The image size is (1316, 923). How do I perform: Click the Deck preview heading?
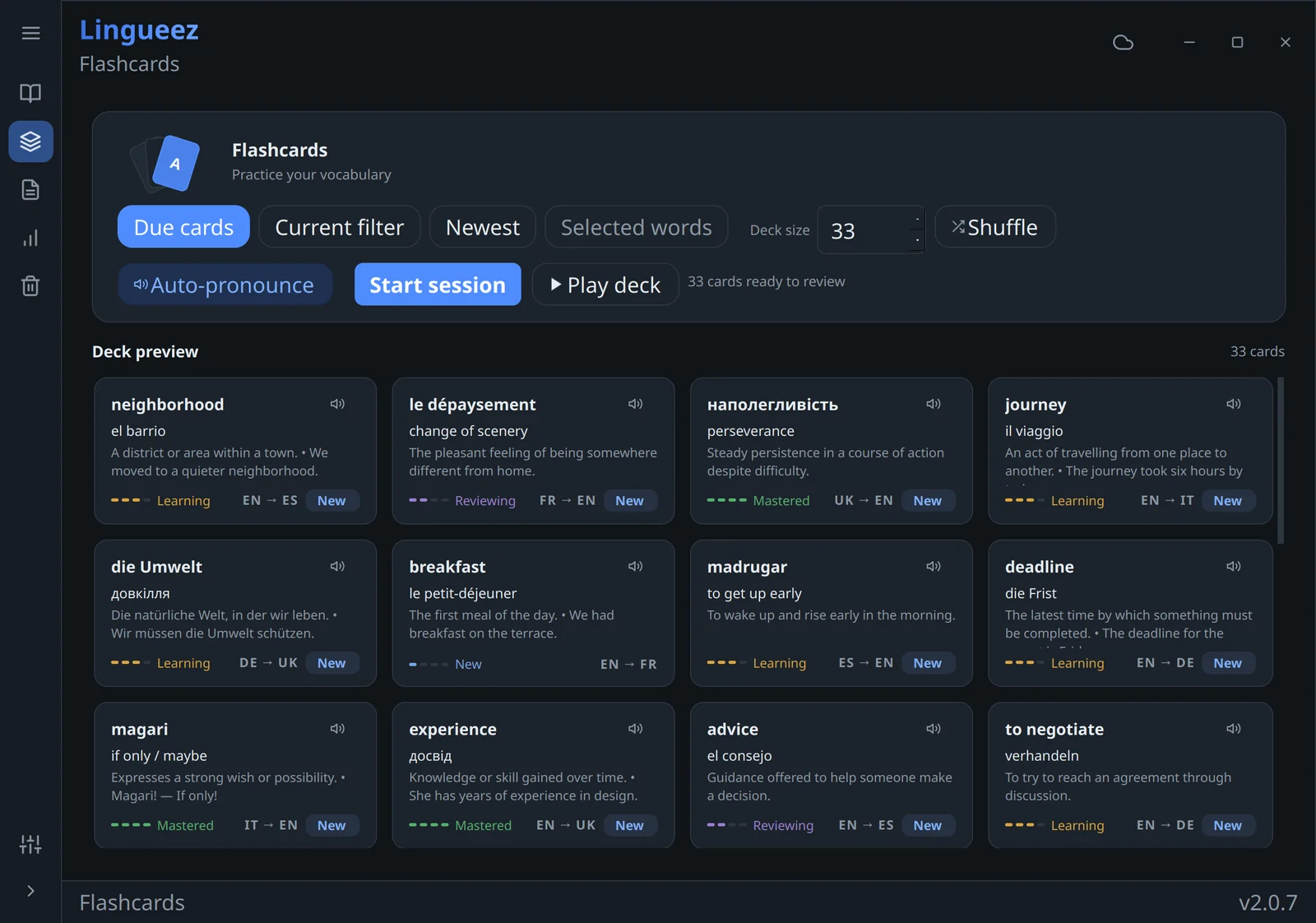click(145, 351)
